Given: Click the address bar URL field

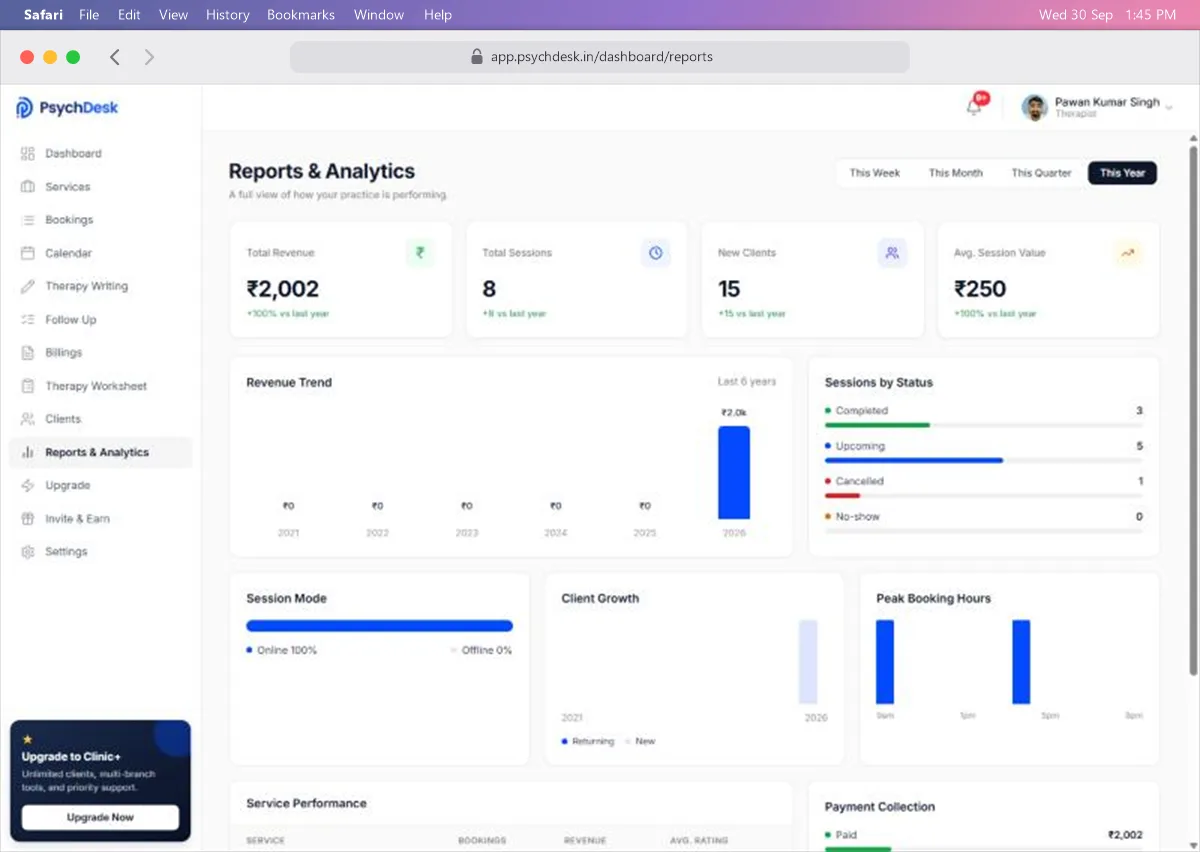Looking at the screenshot, I should (600, 57).
